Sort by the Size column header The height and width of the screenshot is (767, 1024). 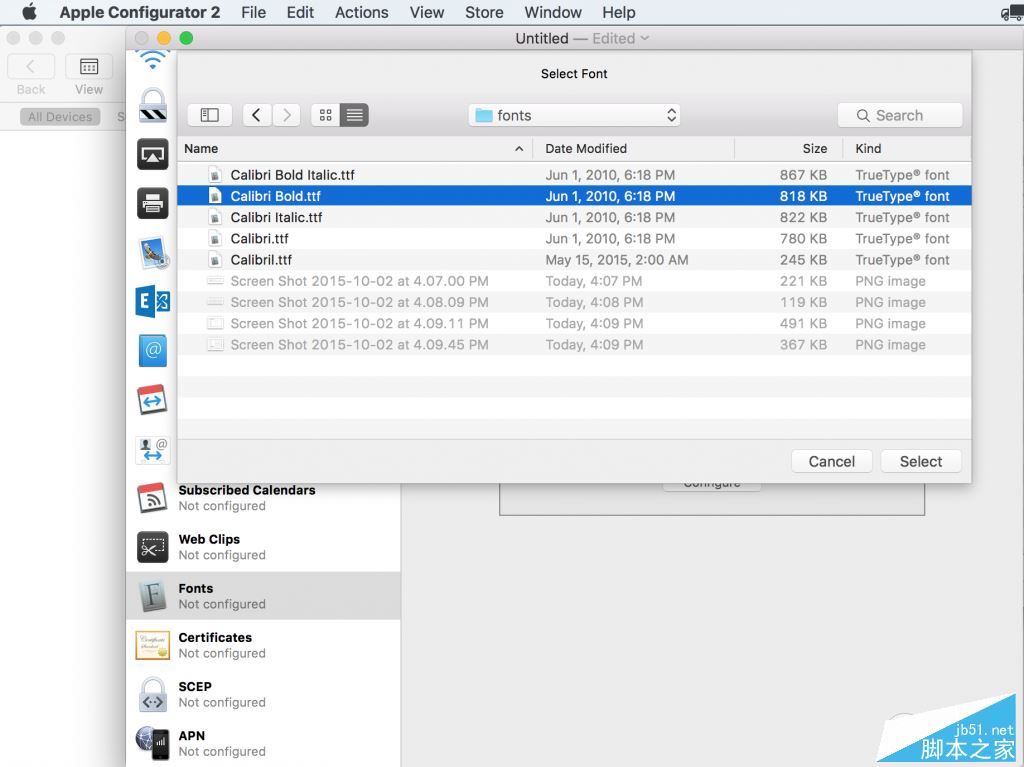[789, 149]
